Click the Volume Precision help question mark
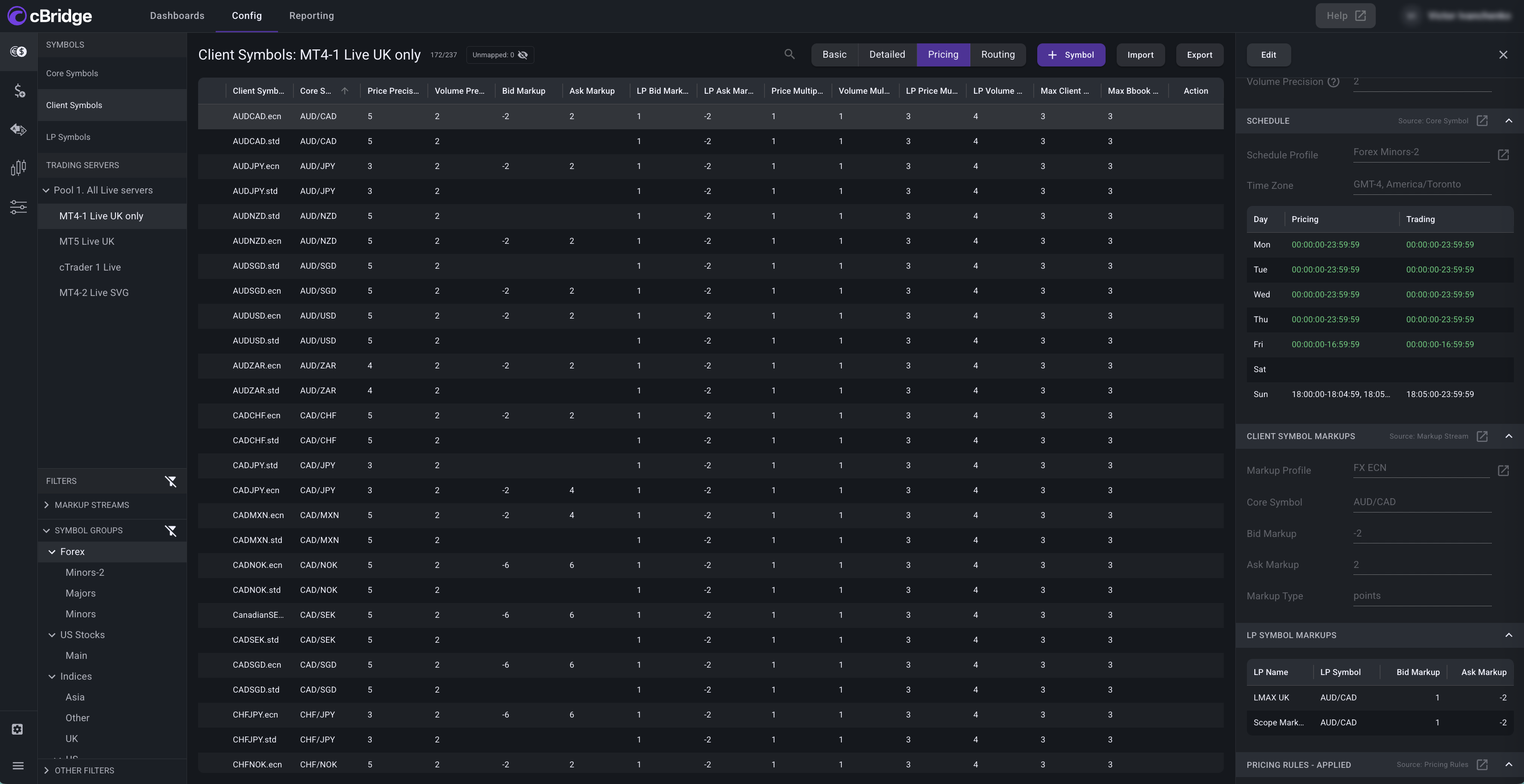The image size is (1524, 784). point(1334,82)
